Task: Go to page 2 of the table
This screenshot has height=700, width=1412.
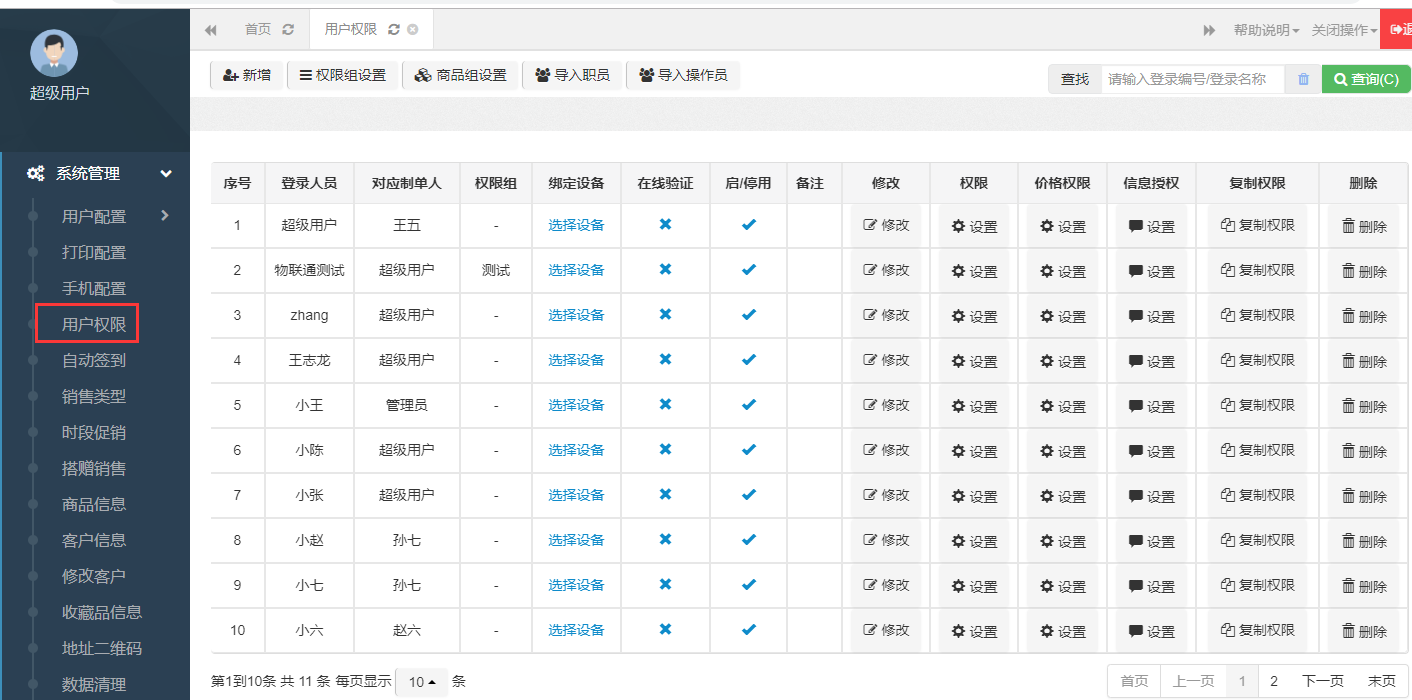Action: [x=1273, y=681]
